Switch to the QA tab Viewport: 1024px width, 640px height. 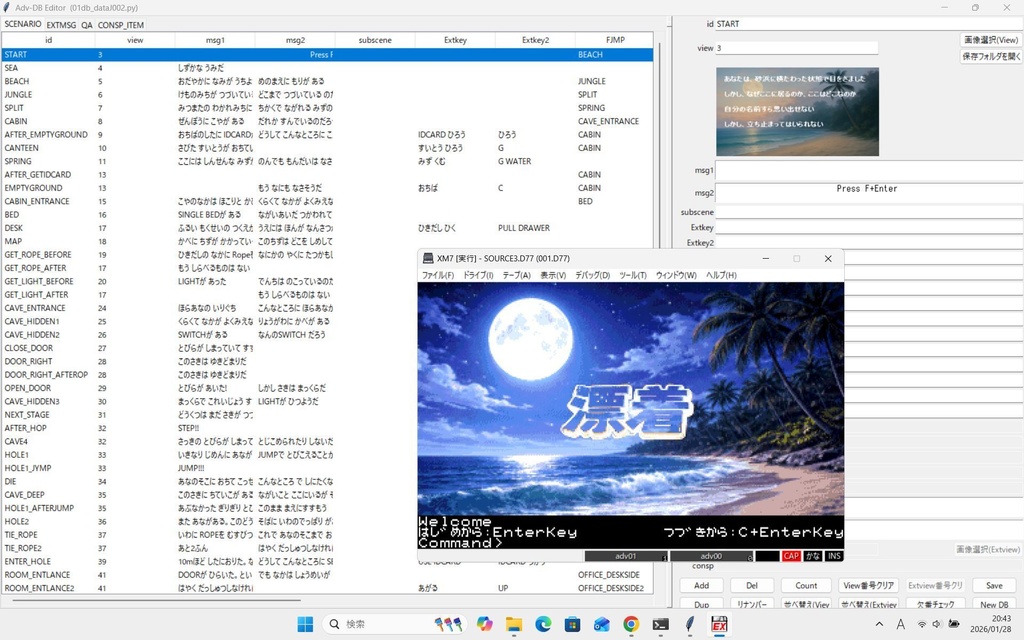pyautogui.click(x=87, y=25)
